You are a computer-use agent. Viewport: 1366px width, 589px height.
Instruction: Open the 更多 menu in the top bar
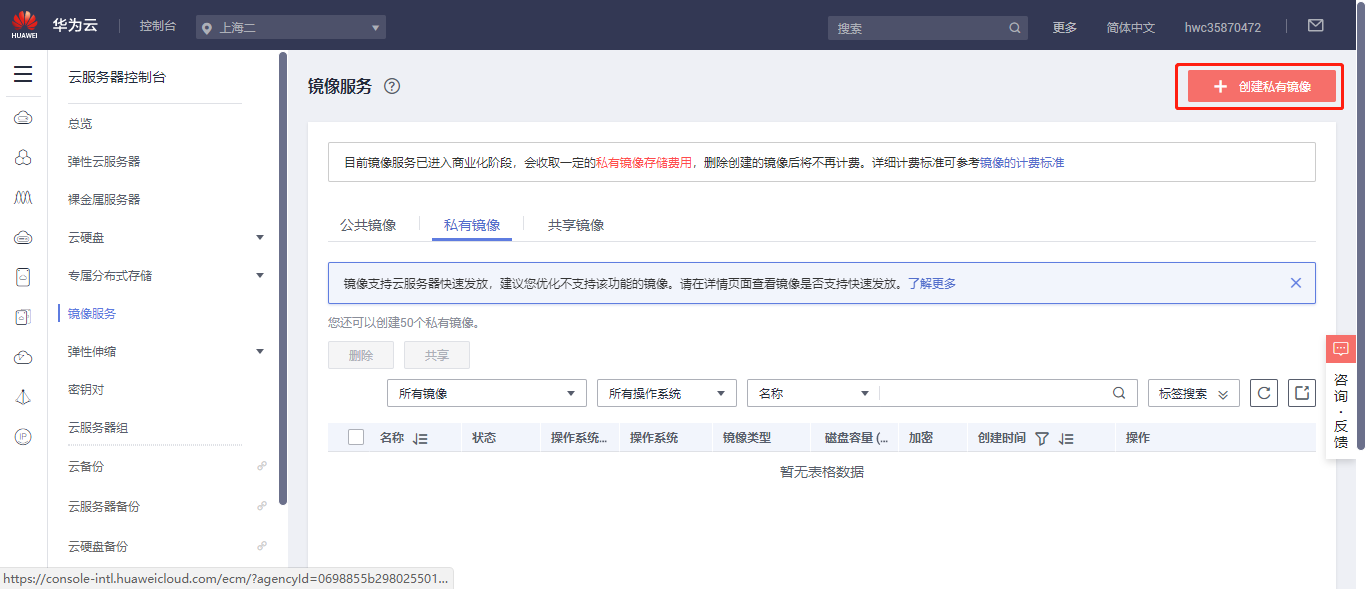pos(1065,27)
